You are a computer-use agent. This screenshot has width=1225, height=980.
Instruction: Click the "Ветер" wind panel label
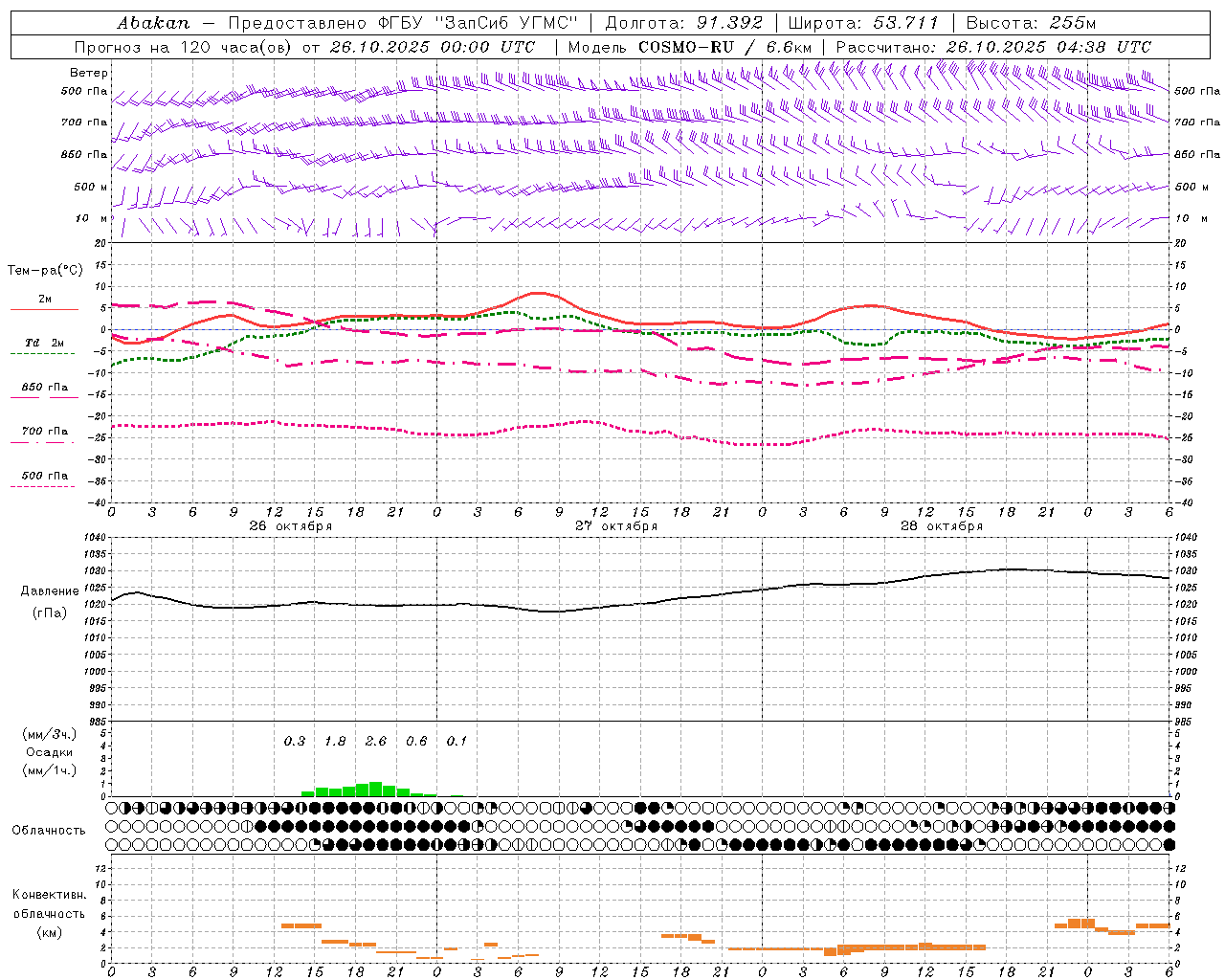[89, 73]
